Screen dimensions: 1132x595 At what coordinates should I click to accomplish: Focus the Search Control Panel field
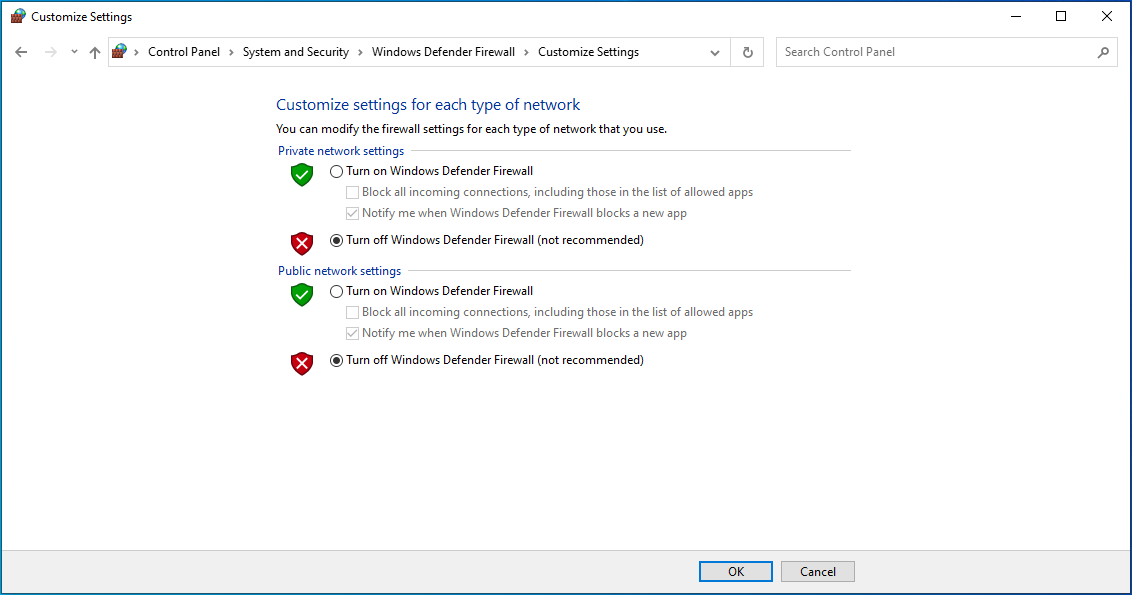pos(935,52)
